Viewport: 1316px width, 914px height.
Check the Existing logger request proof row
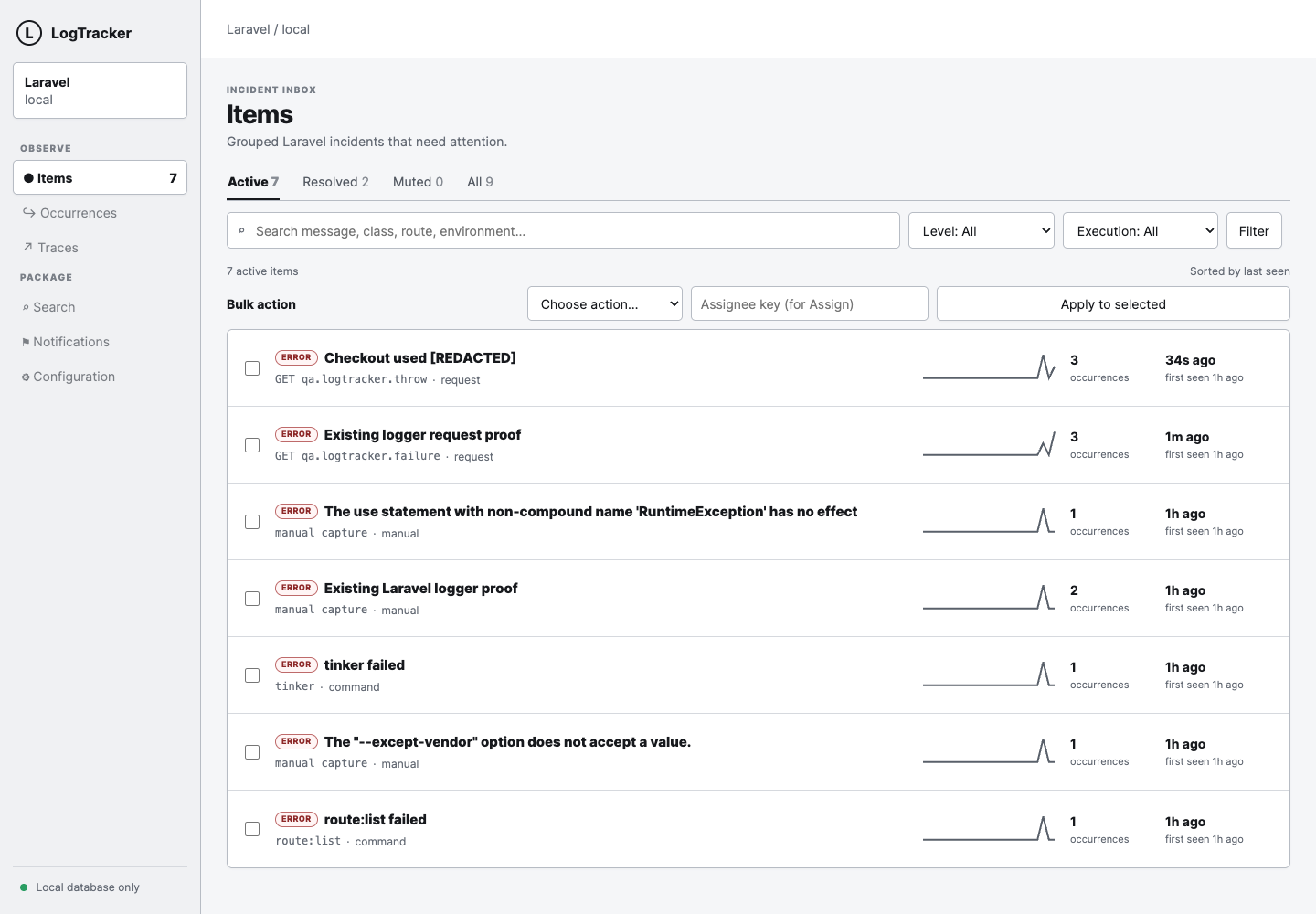pos(252,445)
